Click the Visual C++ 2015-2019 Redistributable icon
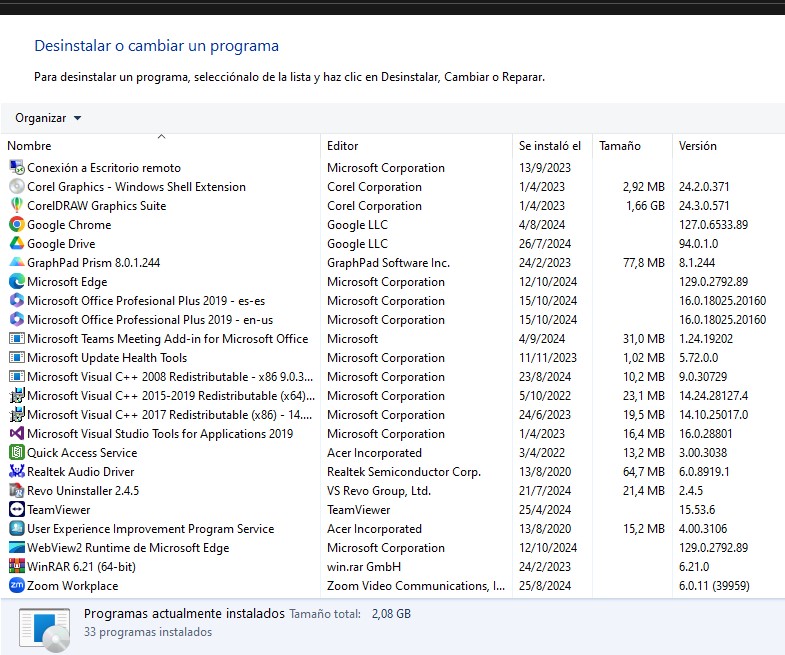 click(x=17, y=396)
